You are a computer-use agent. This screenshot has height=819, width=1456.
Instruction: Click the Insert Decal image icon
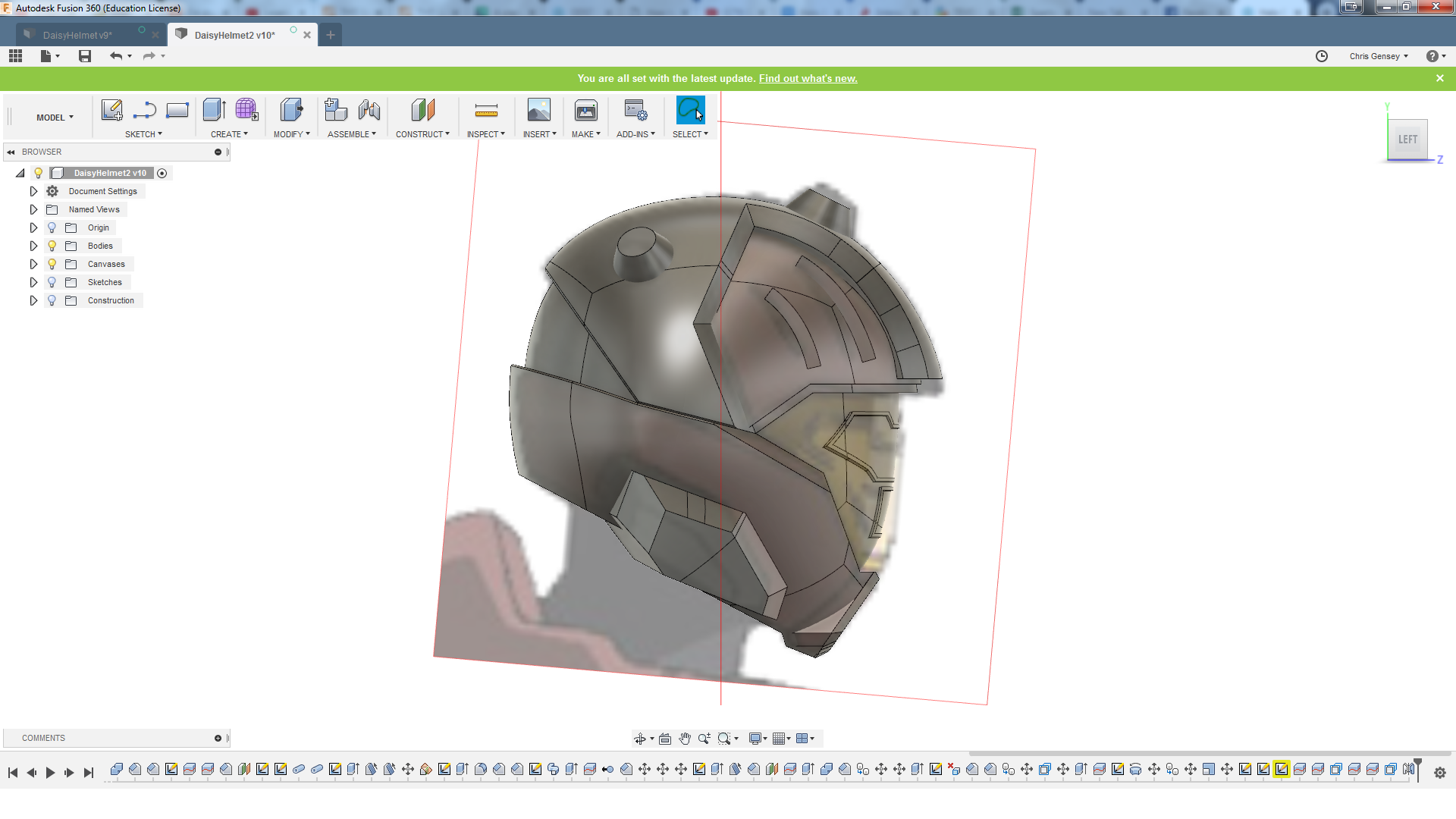539,111
